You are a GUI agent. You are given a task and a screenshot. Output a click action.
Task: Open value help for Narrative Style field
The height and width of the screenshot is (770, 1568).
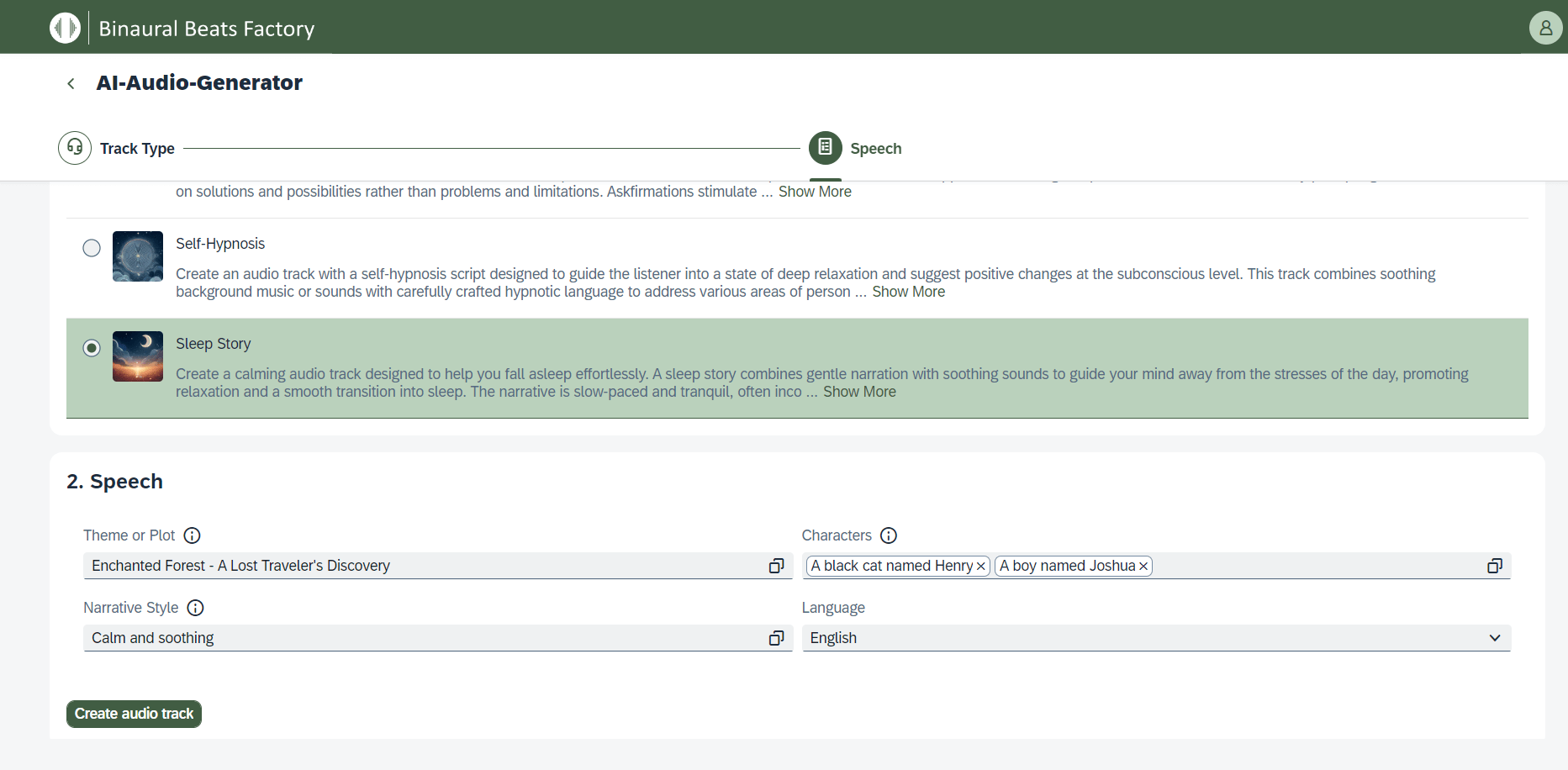[776, 638]
